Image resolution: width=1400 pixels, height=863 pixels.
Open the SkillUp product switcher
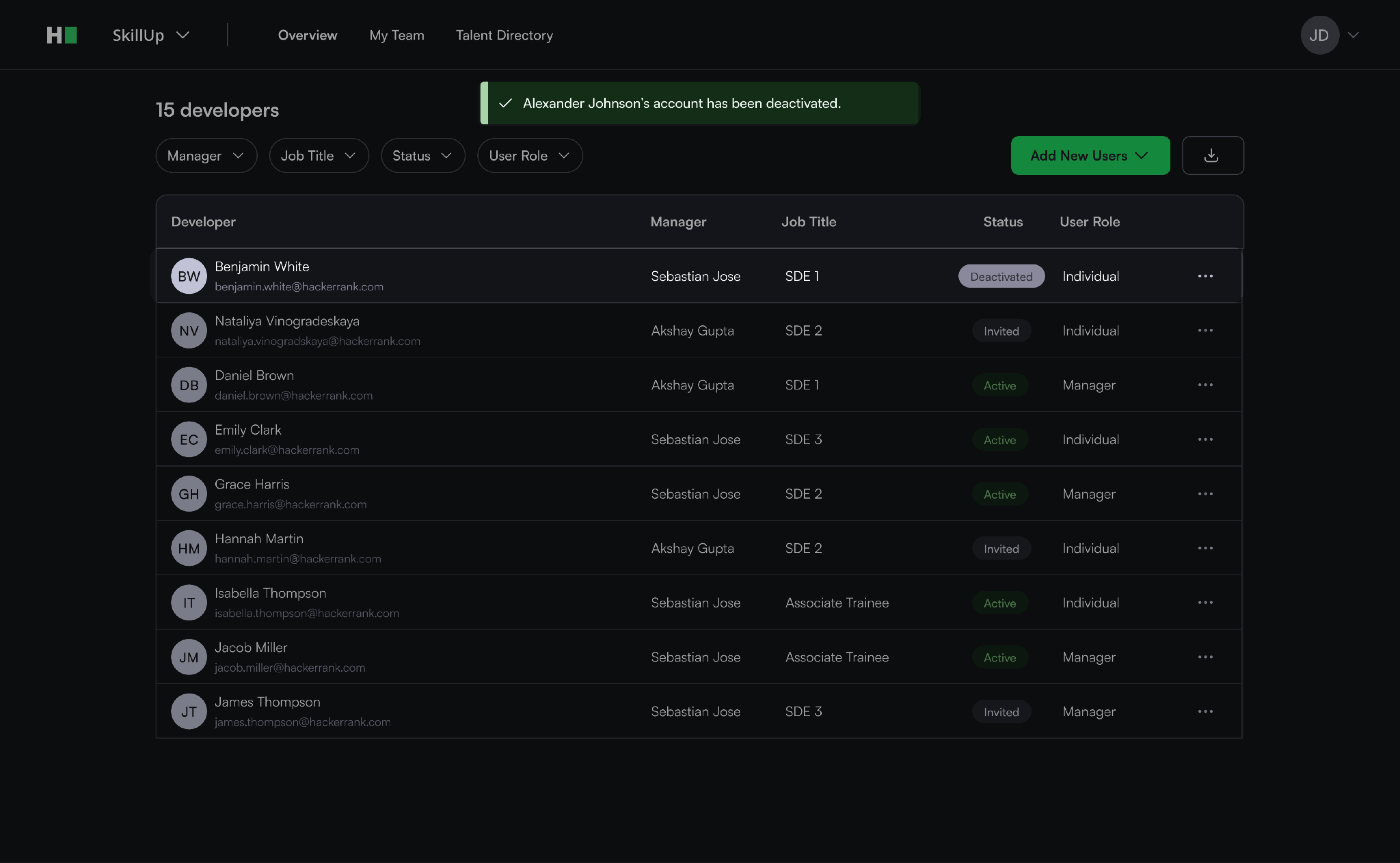pyautogui.click(x=151, y=36)
